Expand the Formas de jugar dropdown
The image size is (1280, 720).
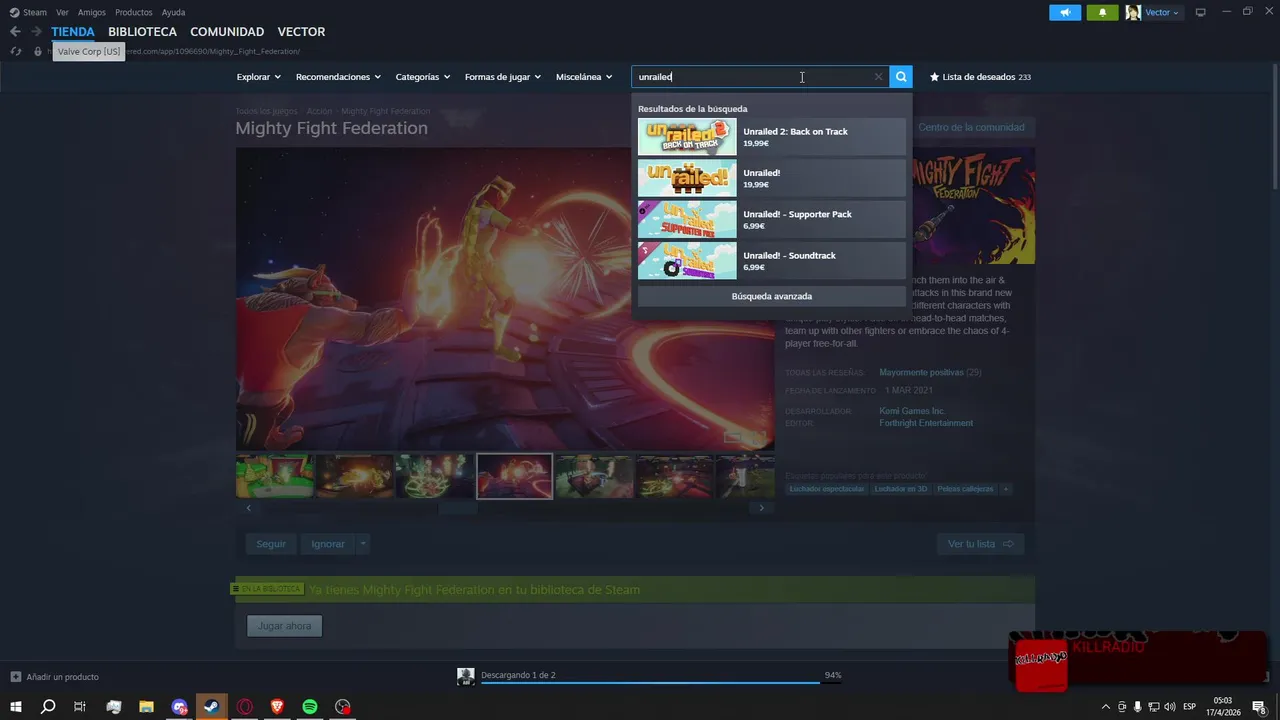pyautogui.click(x=503, y=77)
